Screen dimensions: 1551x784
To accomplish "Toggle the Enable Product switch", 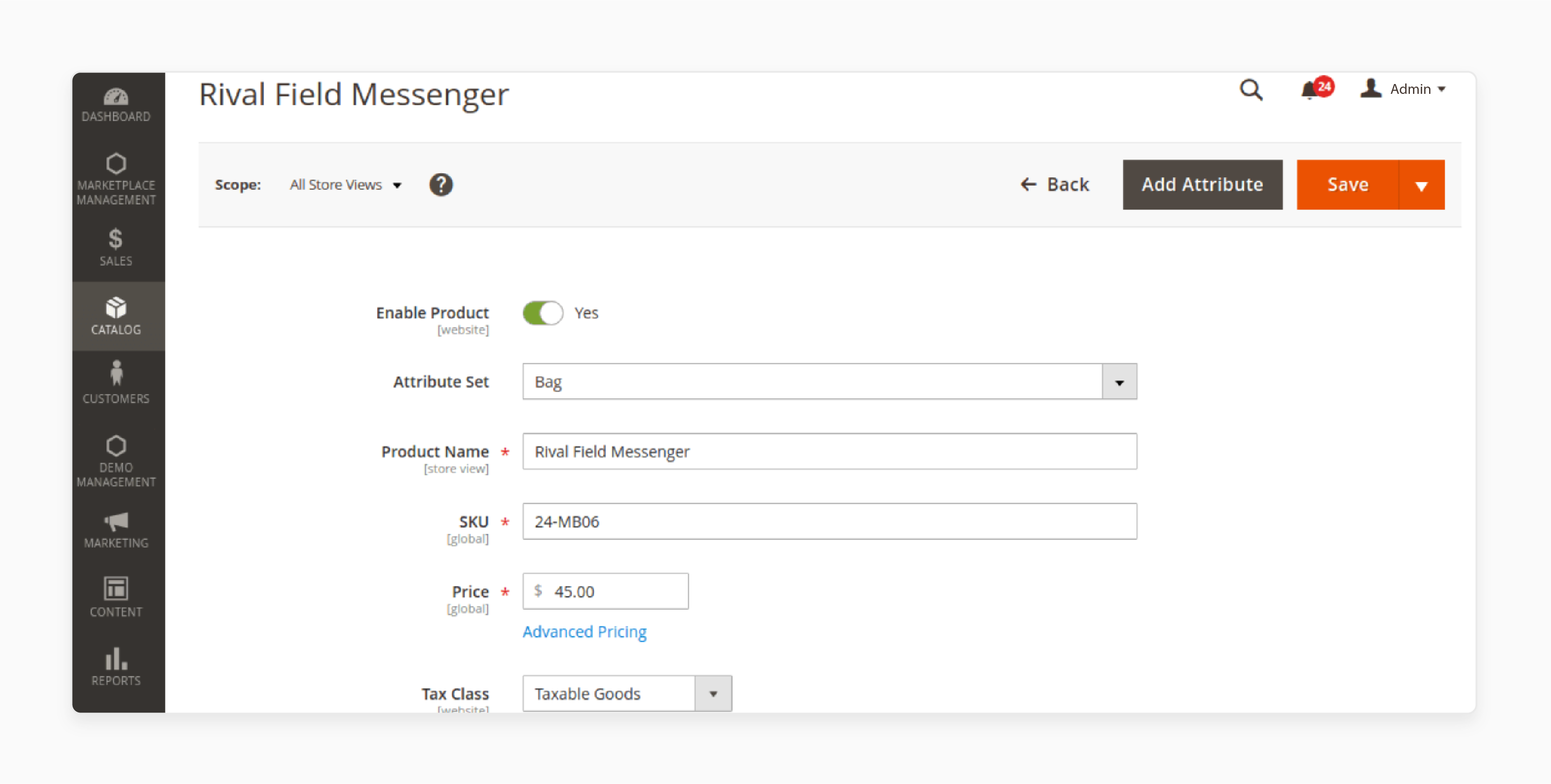I will [543, 313].
